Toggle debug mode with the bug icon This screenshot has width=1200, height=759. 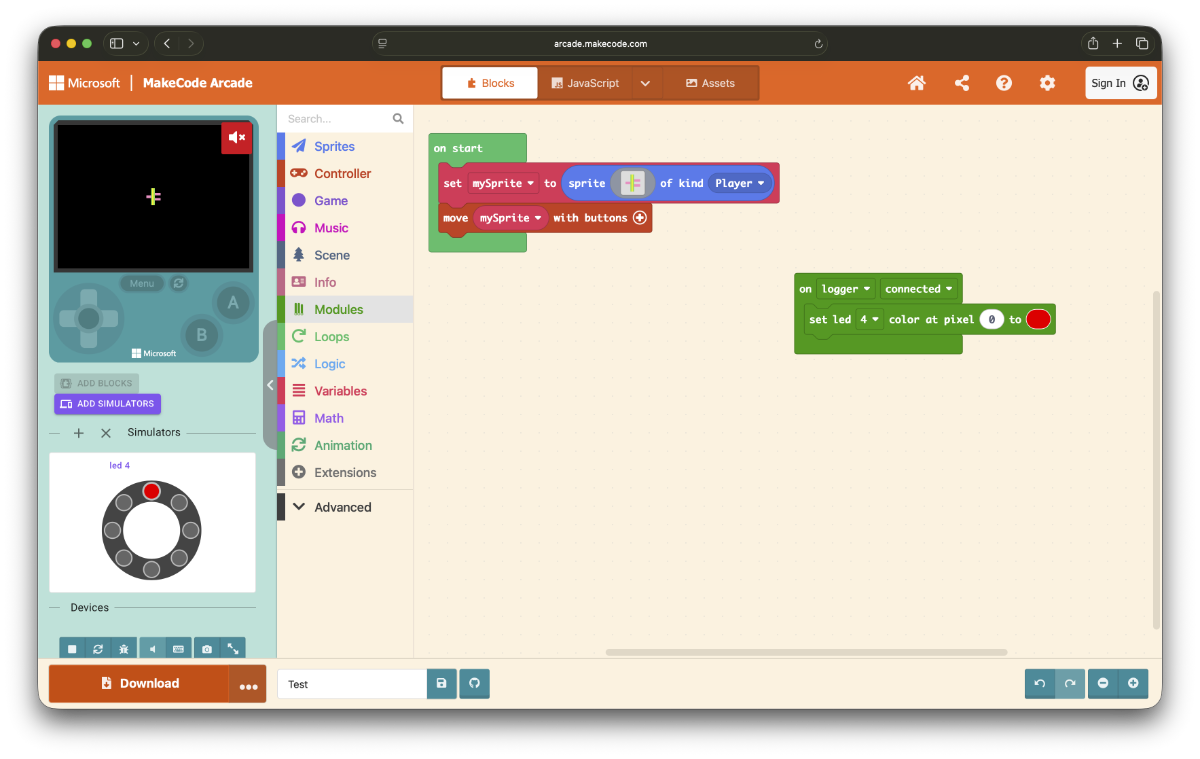tap(124, 649)
